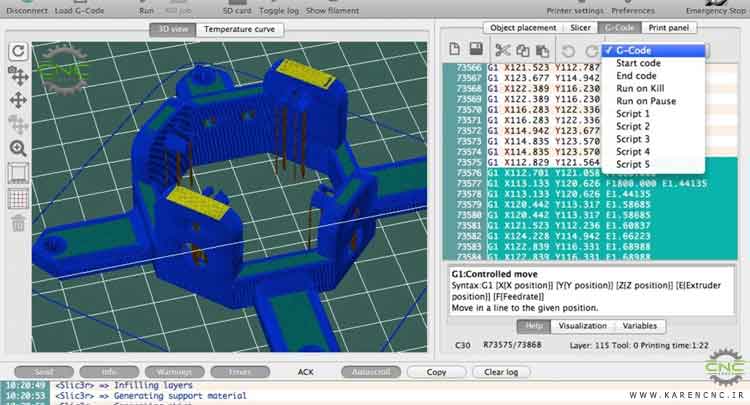Select Script 3 from the list
This screenshot has width=750, height=405.
click(x=653, y=139)
